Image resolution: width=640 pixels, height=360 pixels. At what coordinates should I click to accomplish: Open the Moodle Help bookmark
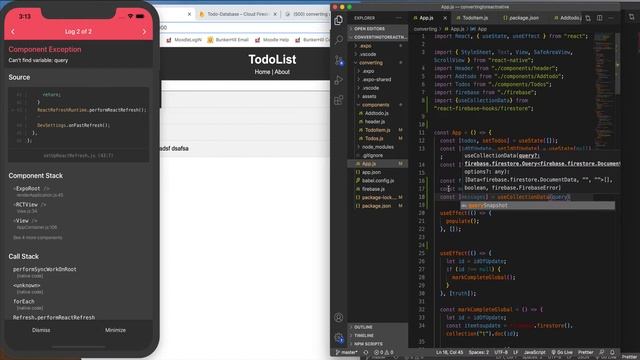[x=272, y=40]
